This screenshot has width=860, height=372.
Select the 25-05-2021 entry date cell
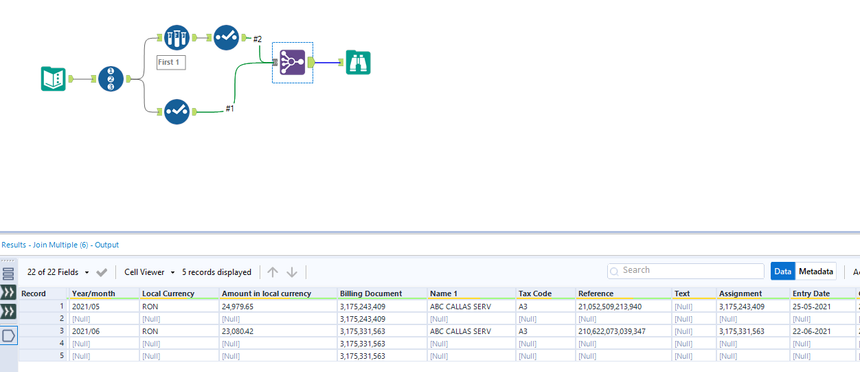pos(822,306)
